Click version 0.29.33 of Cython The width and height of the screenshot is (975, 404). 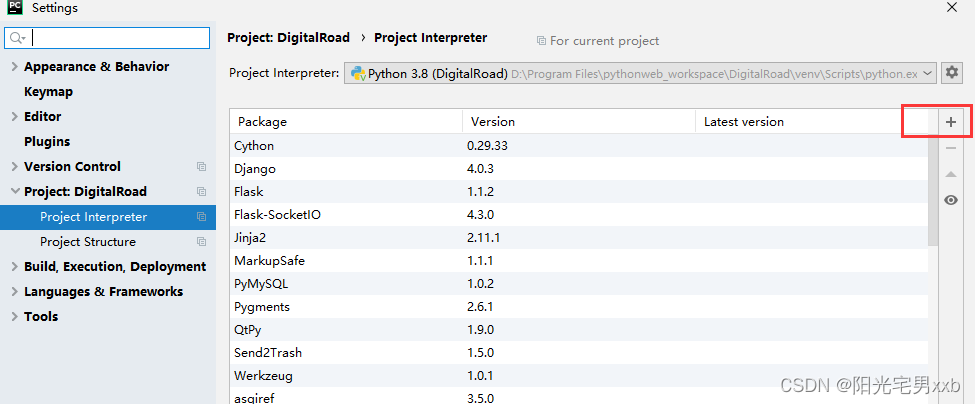(x=488, y=146)
